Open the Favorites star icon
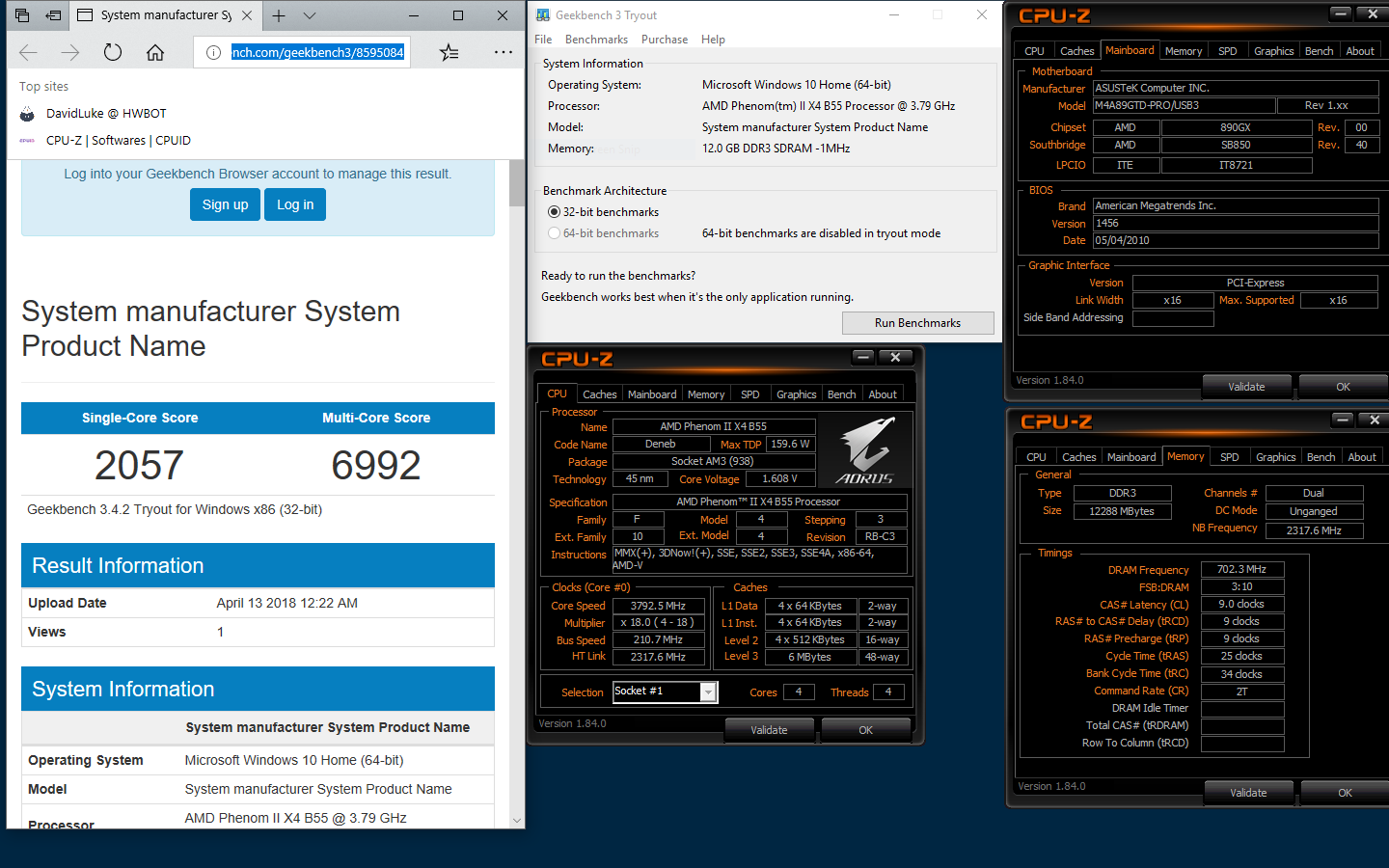Image resolution: width=1389 pixels, height=868 pixels. (x=449, y=52)
